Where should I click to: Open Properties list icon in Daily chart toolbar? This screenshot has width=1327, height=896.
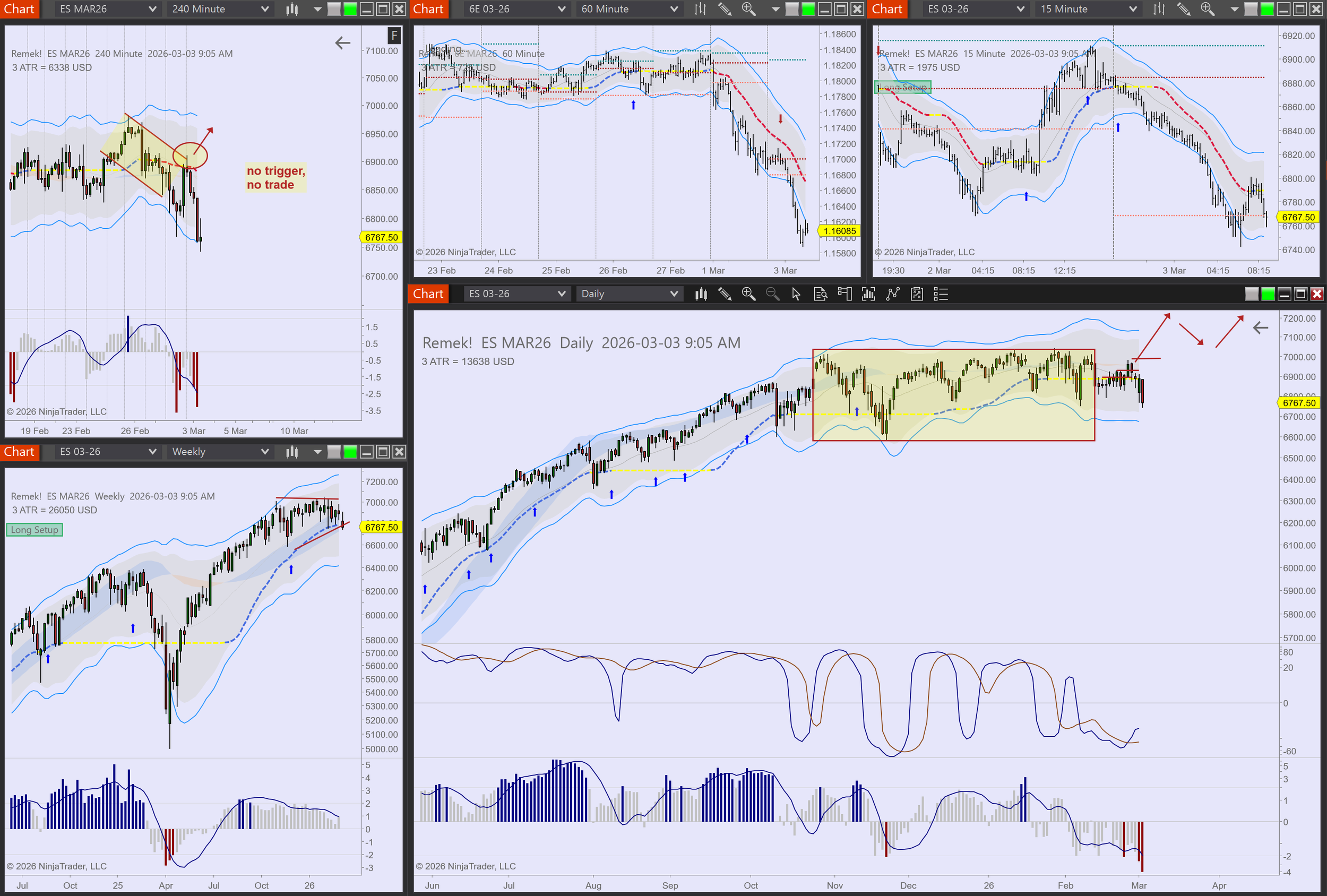[940, 294]
